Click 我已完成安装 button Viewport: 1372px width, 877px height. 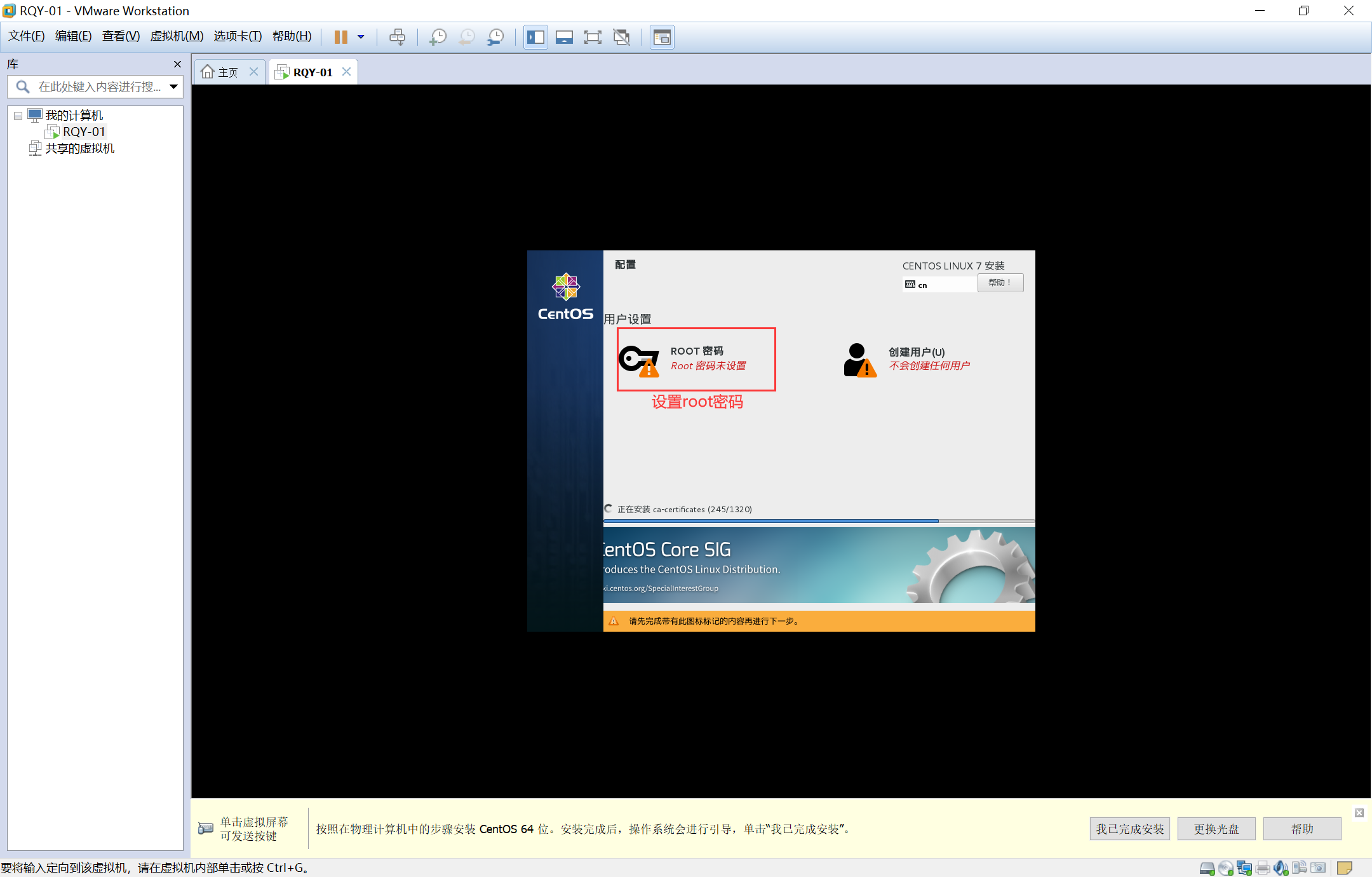tap(1129, 829)
